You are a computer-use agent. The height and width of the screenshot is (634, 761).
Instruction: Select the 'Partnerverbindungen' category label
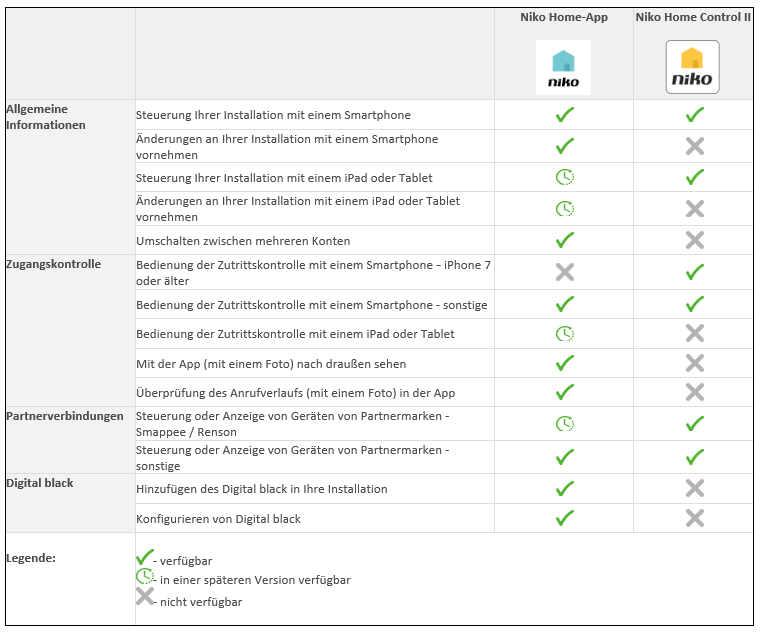(x=64, y=415)
